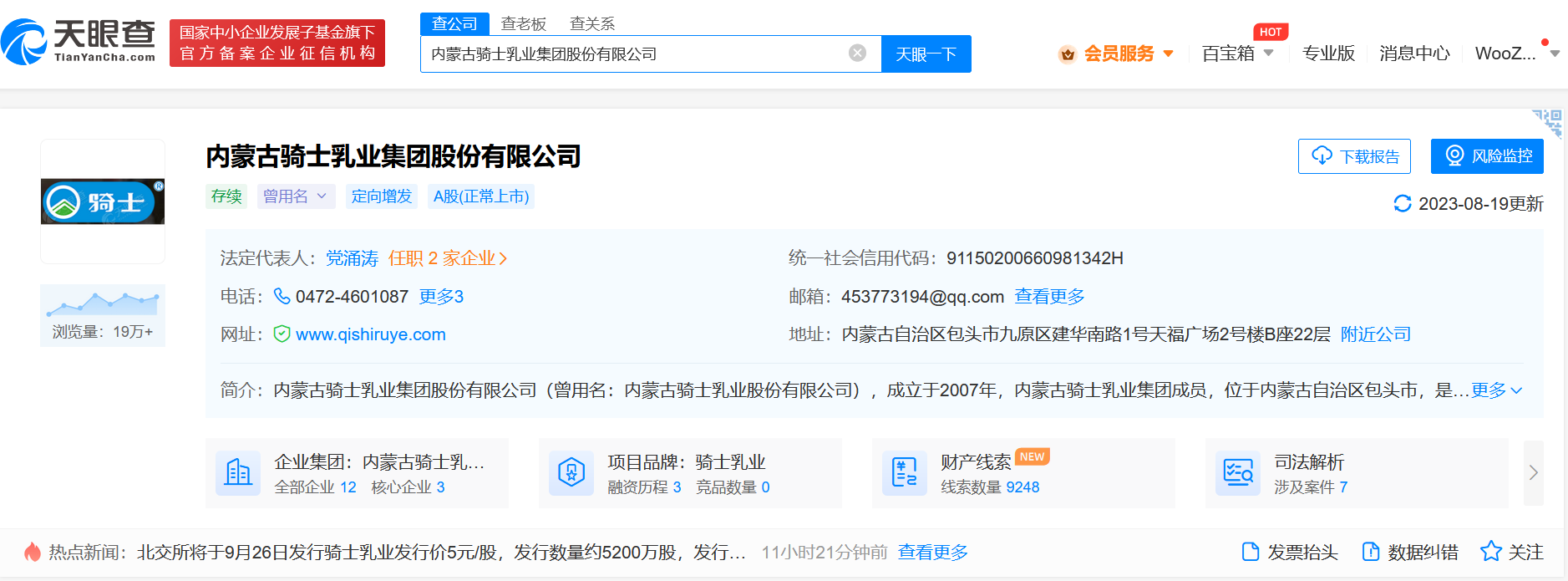Clear the search box with the X icon
The image size is (1568, 581).
(x=857, y=54)
